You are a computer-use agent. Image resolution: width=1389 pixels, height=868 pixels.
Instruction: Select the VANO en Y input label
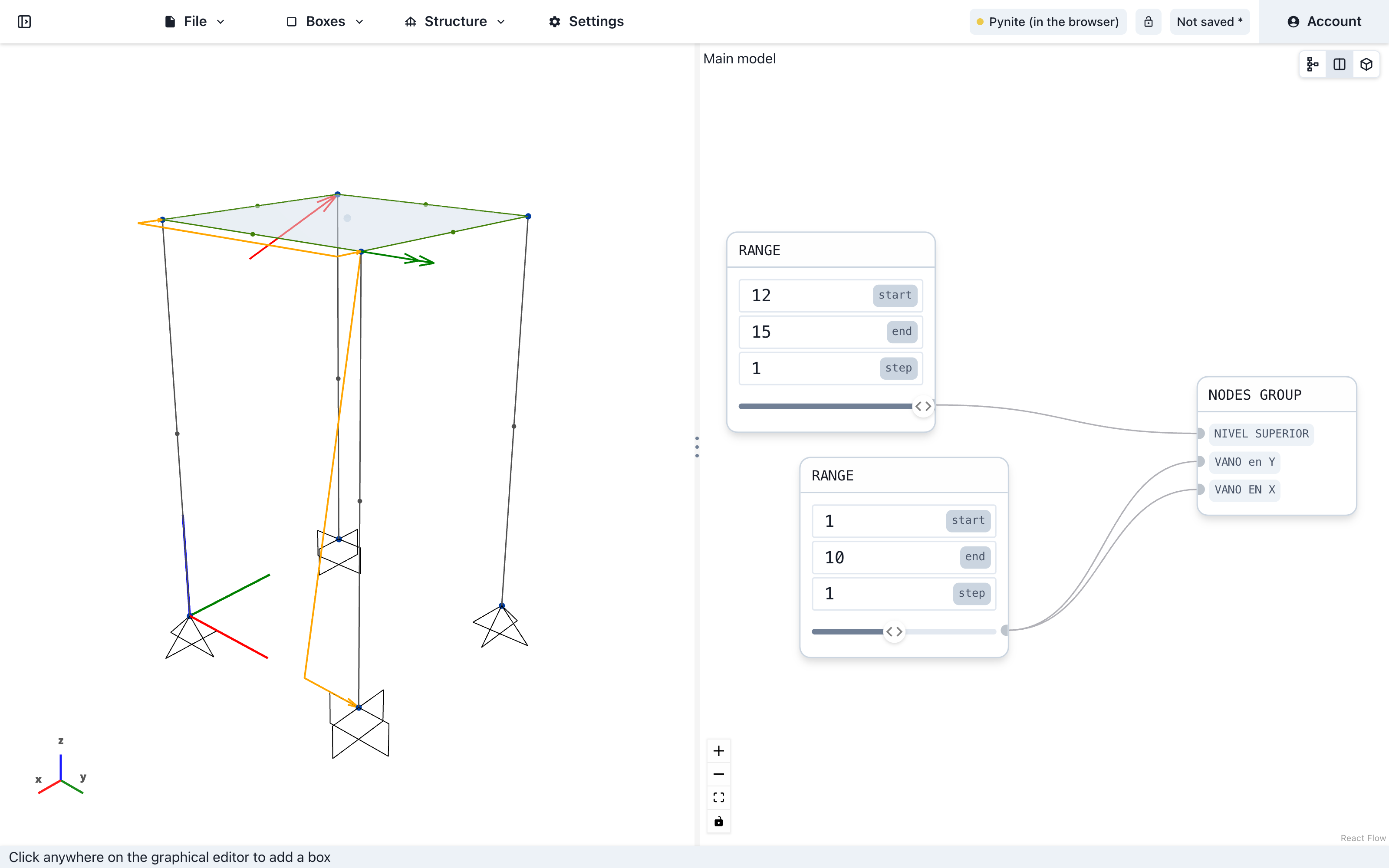1244,462
